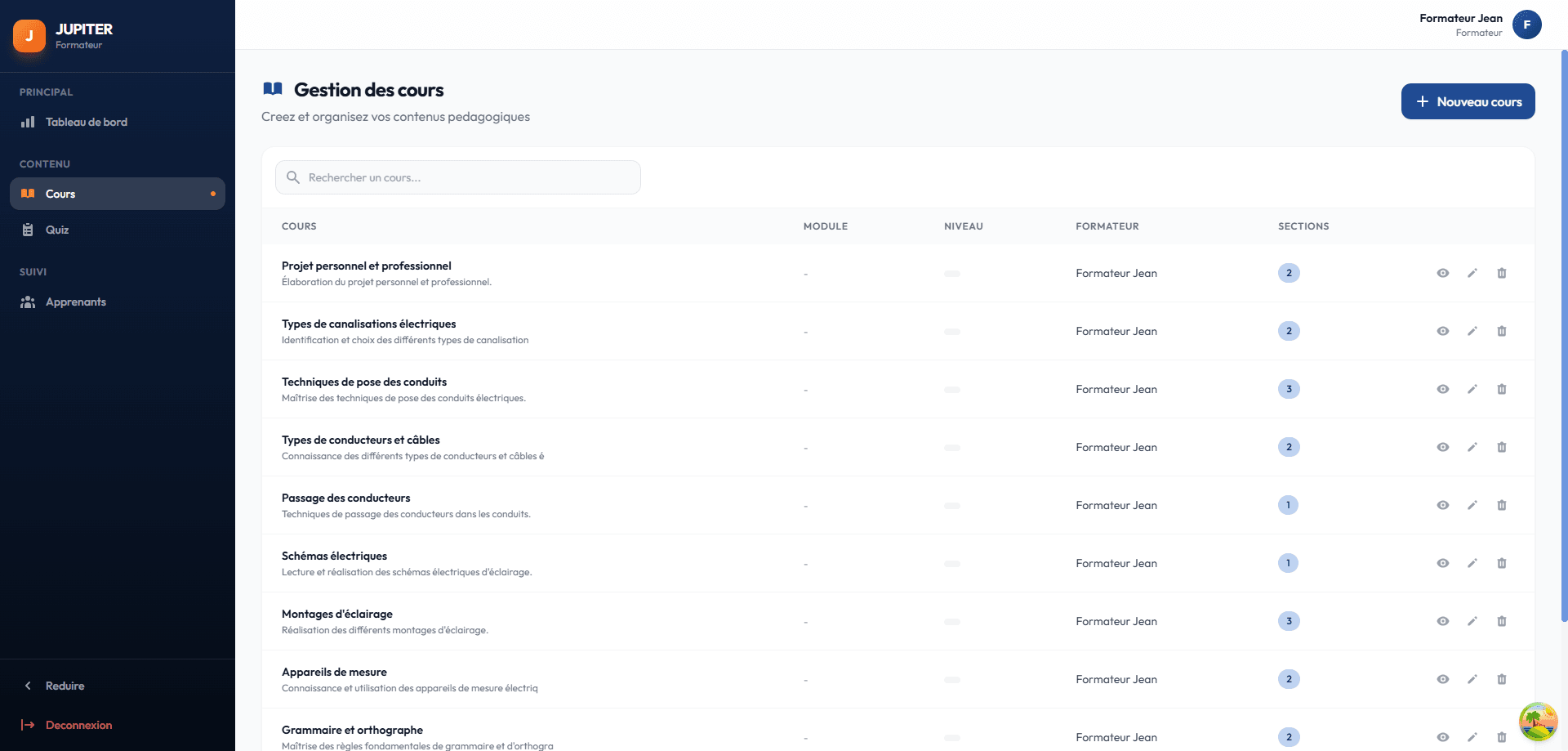The height and width of the screenshot is (751, 1568).
Task: Delete the Projet personnel et professionnel course
Action: point(1502,273)
